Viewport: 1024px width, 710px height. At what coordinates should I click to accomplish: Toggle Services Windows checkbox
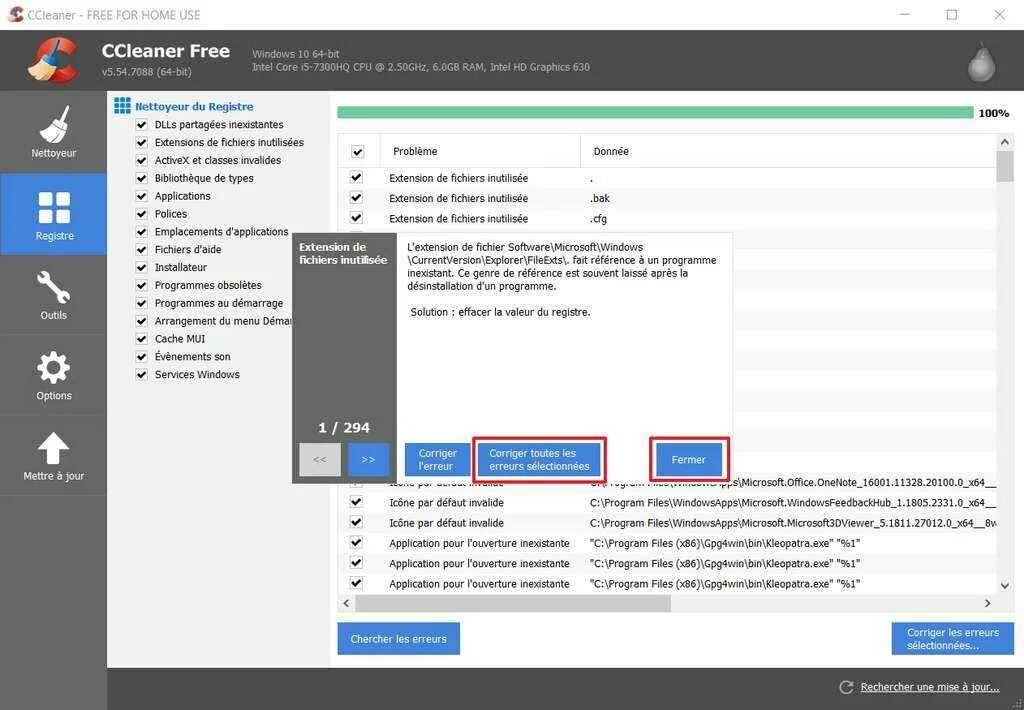coord(141,374)
